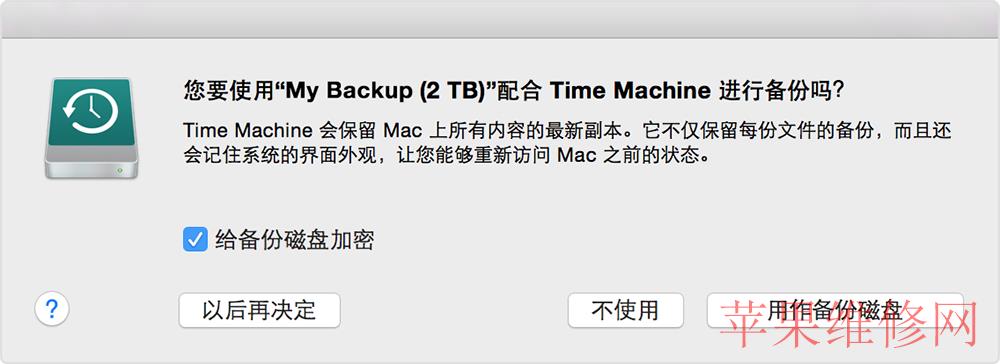Viewport: 1000px width, 364px height.
Task: Click the gray title bar of the dialog
Action: click(x=500, y=19)
